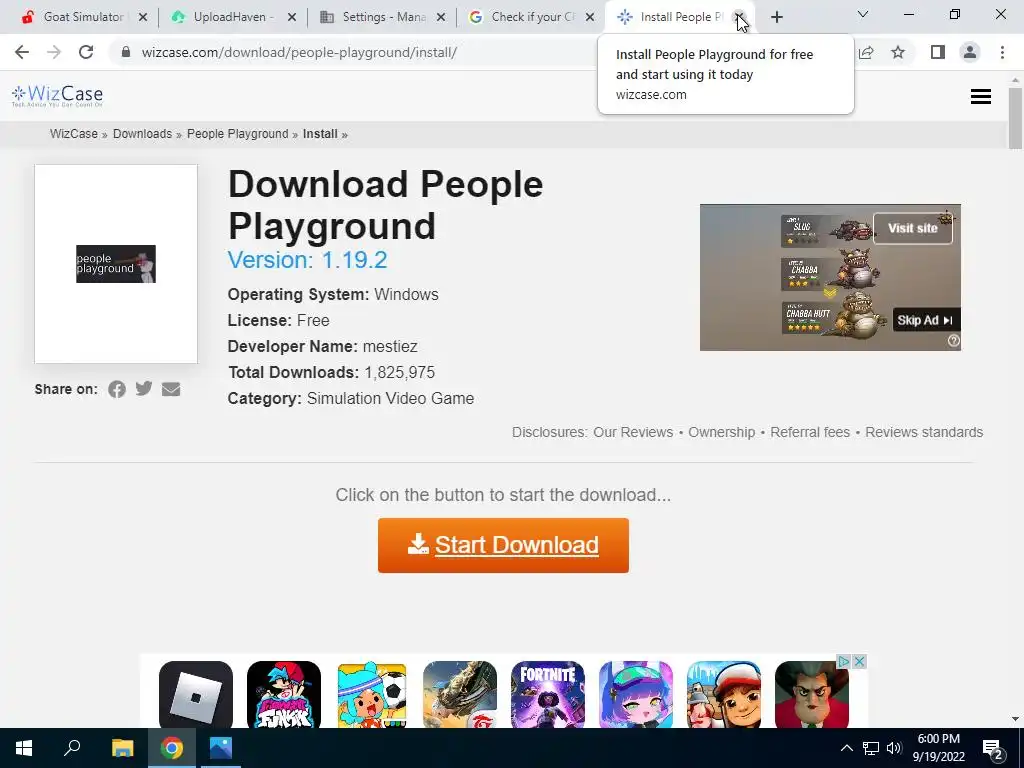Reload the current page
Screen dimensions: 1024x768
[x=86, y=52]
